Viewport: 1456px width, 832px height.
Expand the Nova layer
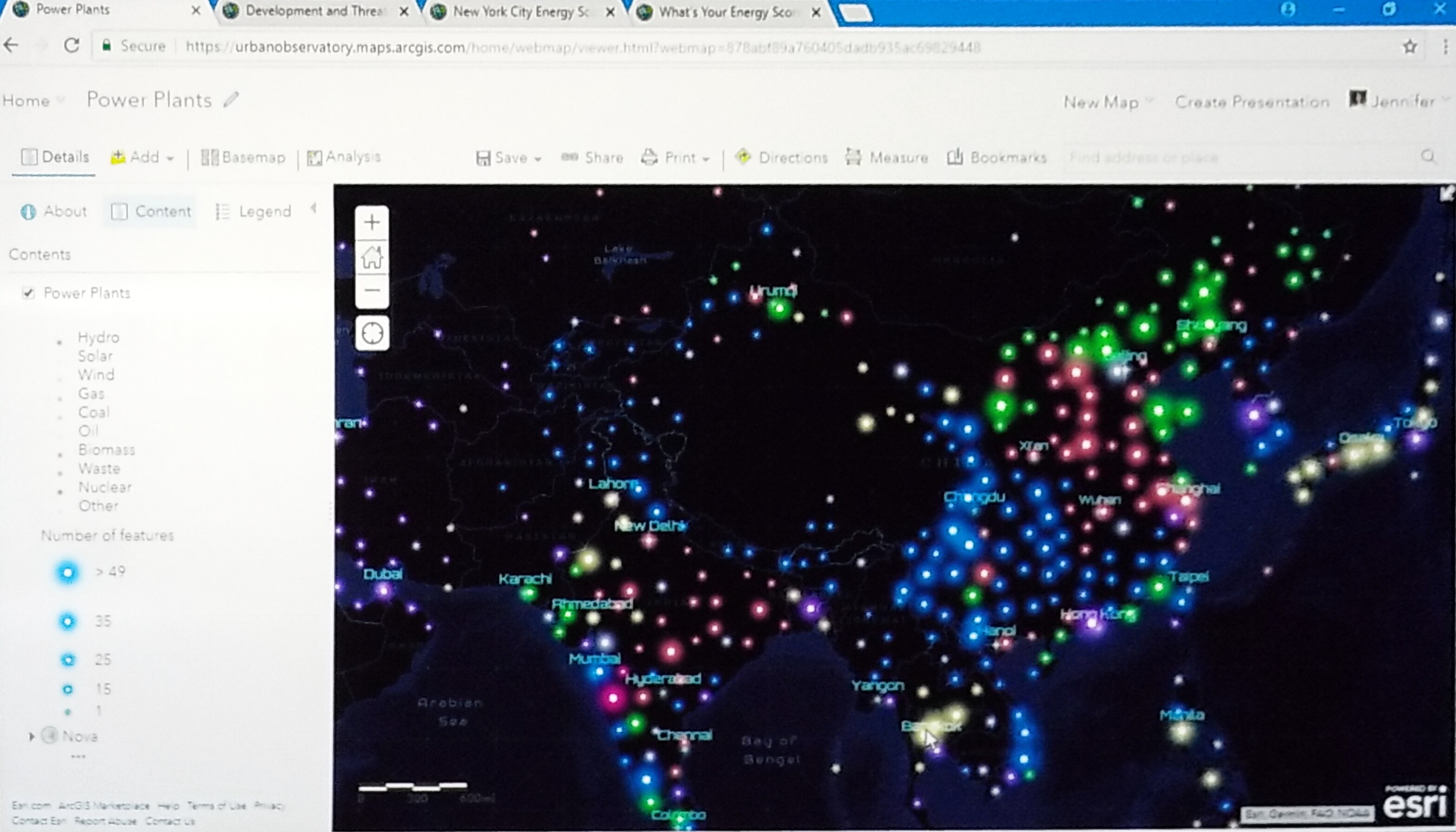pos(32,737)
